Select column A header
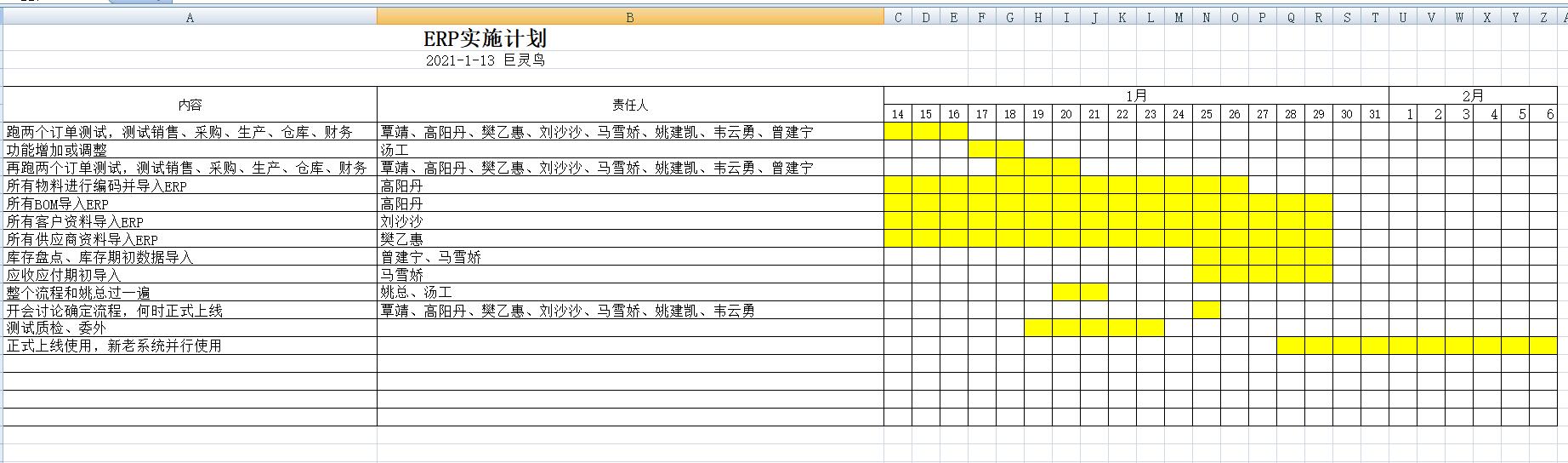 click(190, 17)
